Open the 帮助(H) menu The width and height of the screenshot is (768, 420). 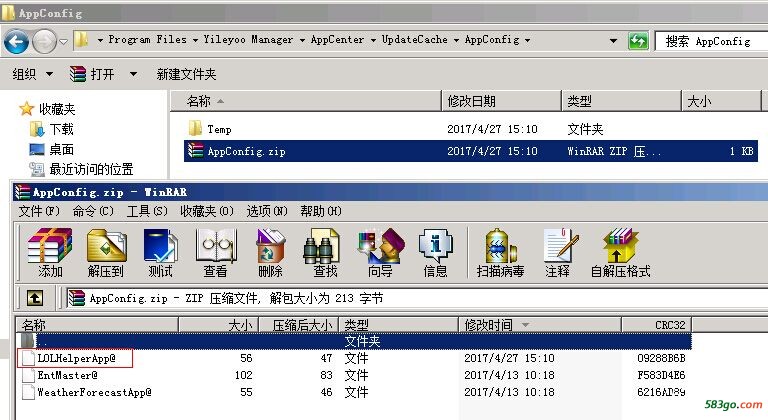pos(321,211)
